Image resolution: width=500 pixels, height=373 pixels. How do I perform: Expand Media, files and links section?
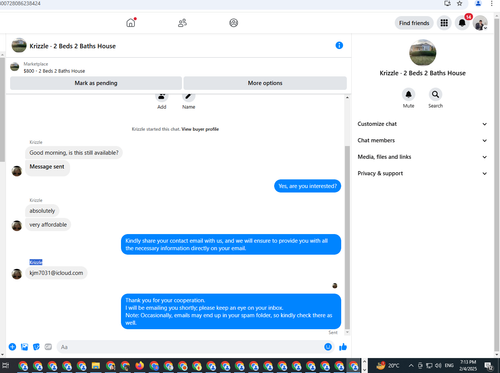coord(422,157)
